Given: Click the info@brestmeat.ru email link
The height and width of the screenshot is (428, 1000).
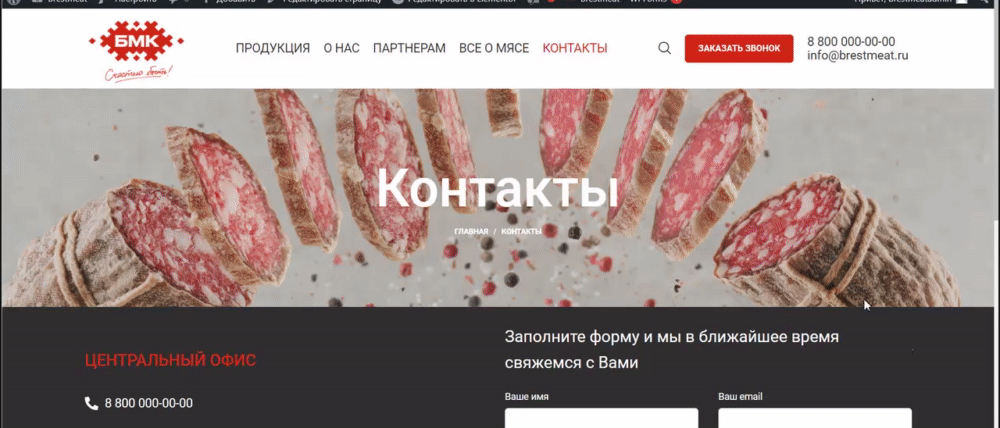Looking at the screenshot, I should pos(858,55).
